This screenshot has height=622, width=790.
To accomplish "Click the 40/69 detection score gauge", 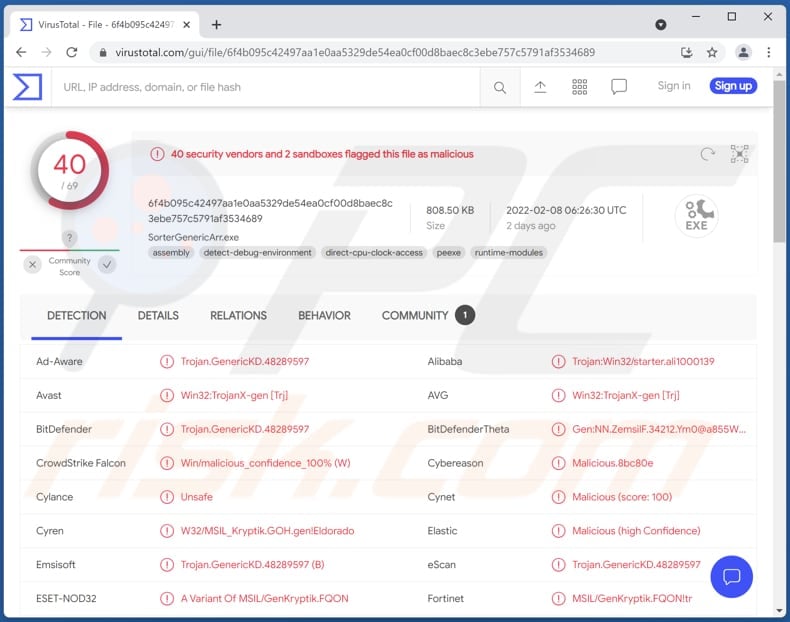I will coord(70,171).
